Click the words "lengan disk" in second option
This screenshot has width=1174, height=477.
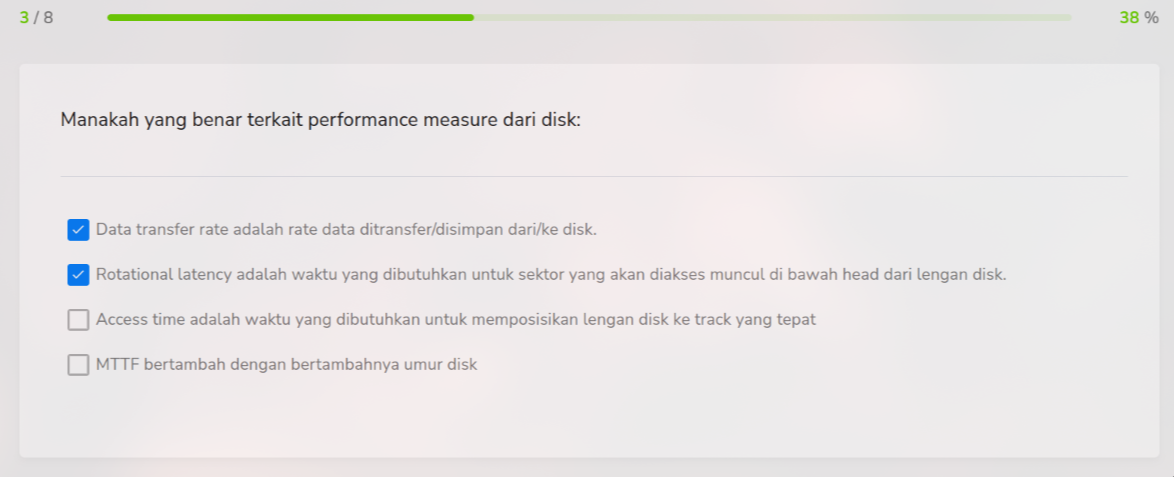[x=964, y=275]
